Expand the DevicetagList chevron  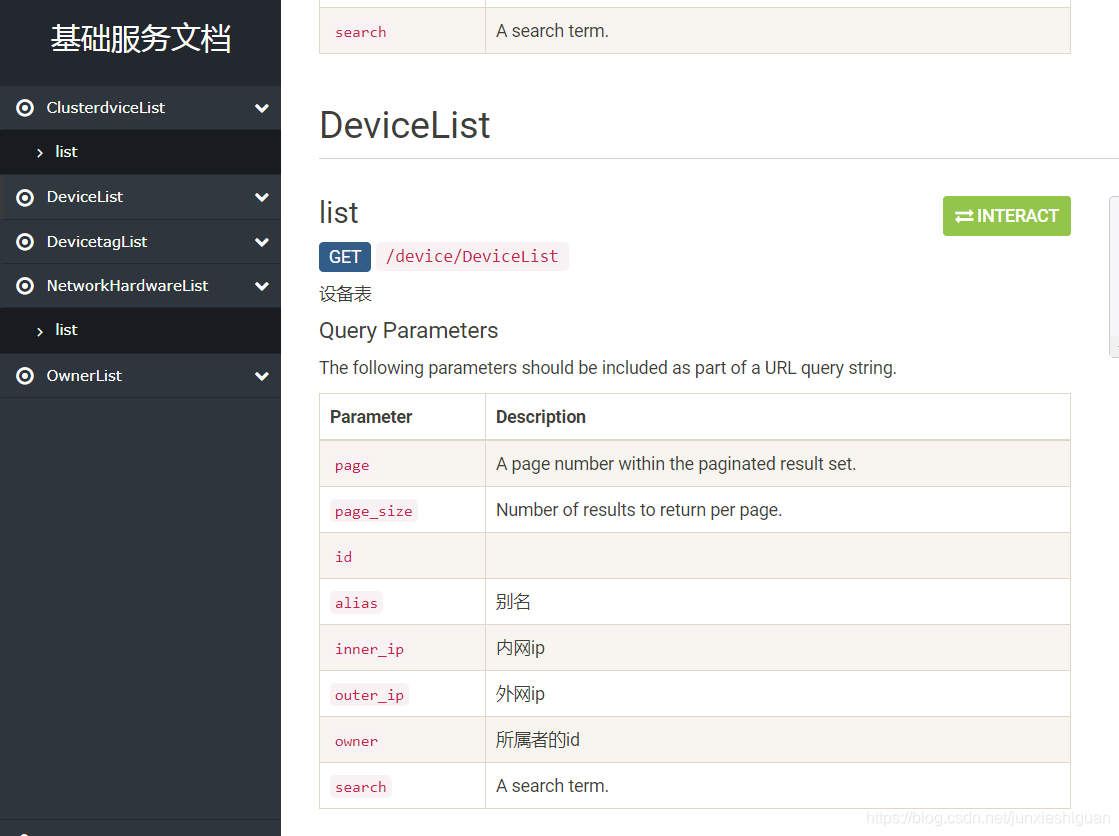tap(262, 243)
